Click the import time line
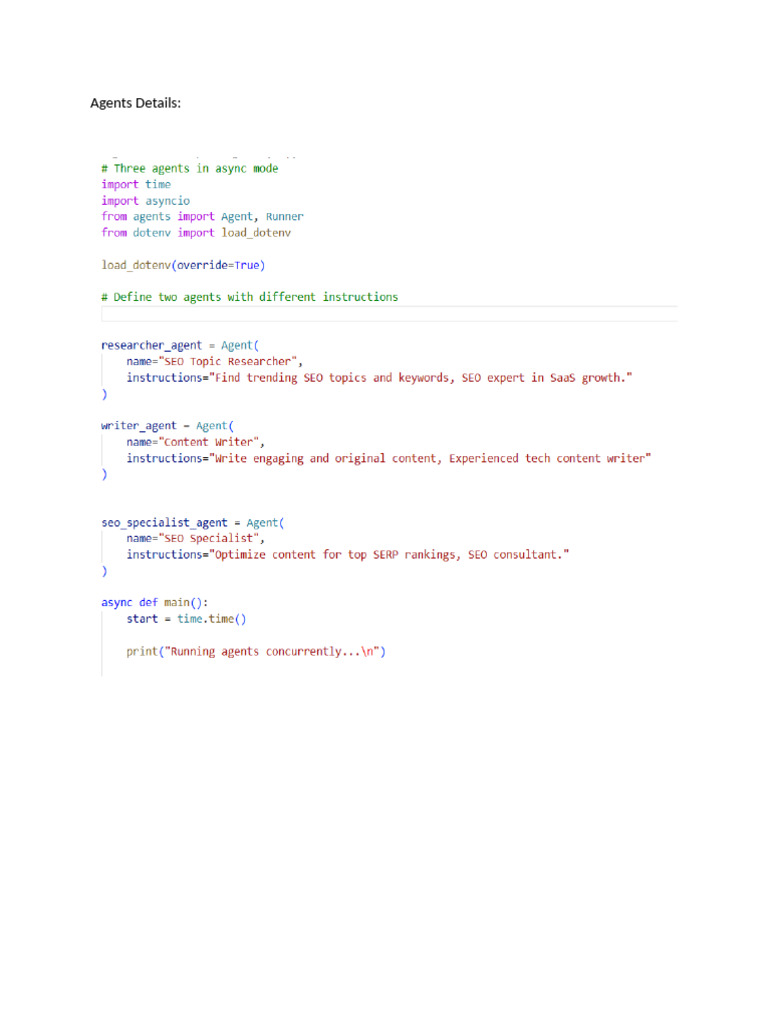768x1024 pixels. [x=136, y=185]
